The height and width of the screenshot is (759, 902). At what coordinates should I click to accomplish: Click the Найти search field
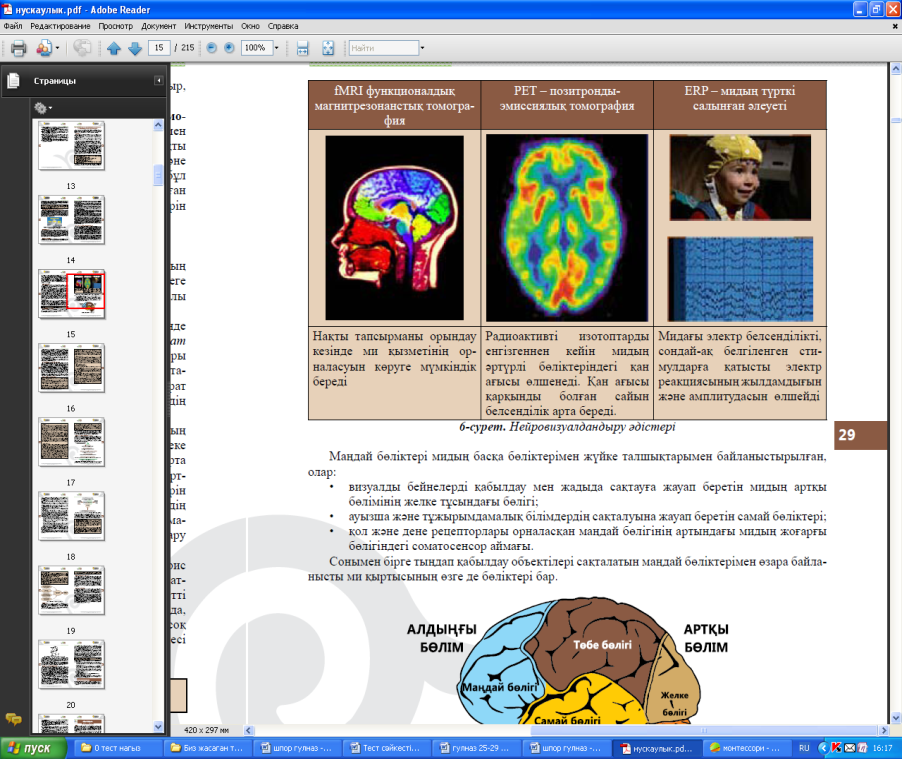(384, 48)
